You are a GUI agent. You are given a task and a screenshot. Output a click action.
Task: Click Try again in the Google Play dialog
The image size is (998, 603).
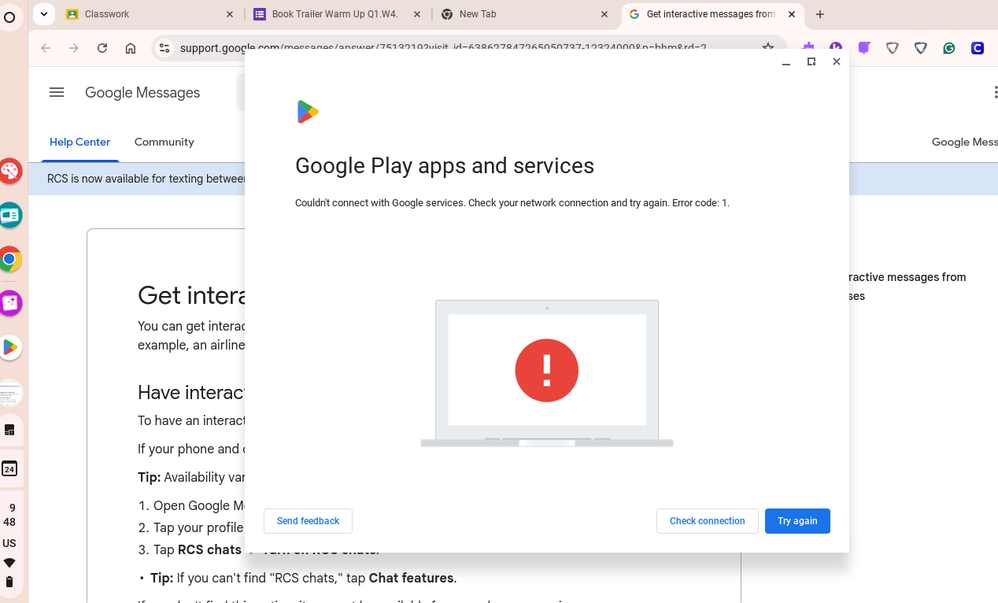click(797, 521)
